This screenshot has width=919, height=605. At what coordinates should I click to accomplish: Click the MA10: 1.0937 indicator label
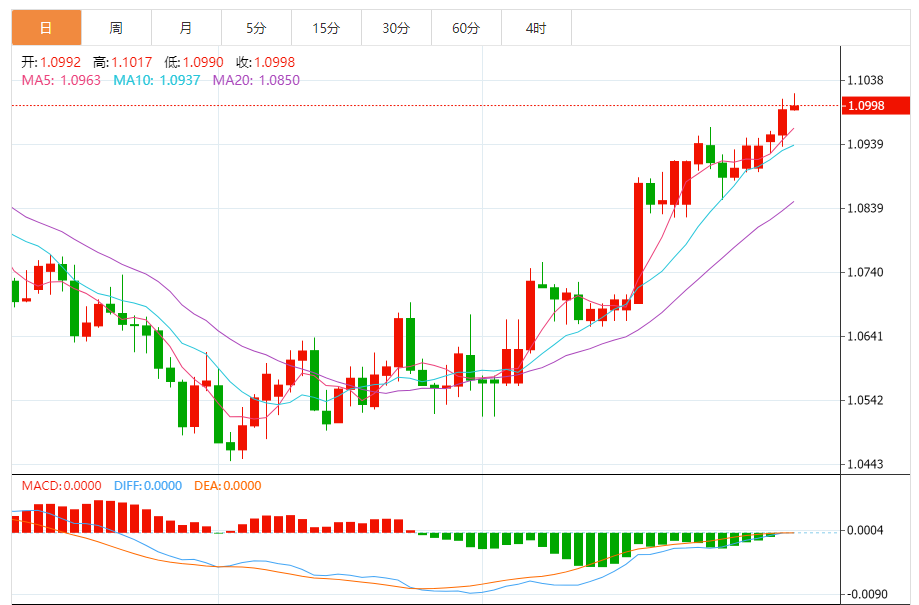[156, 80]
